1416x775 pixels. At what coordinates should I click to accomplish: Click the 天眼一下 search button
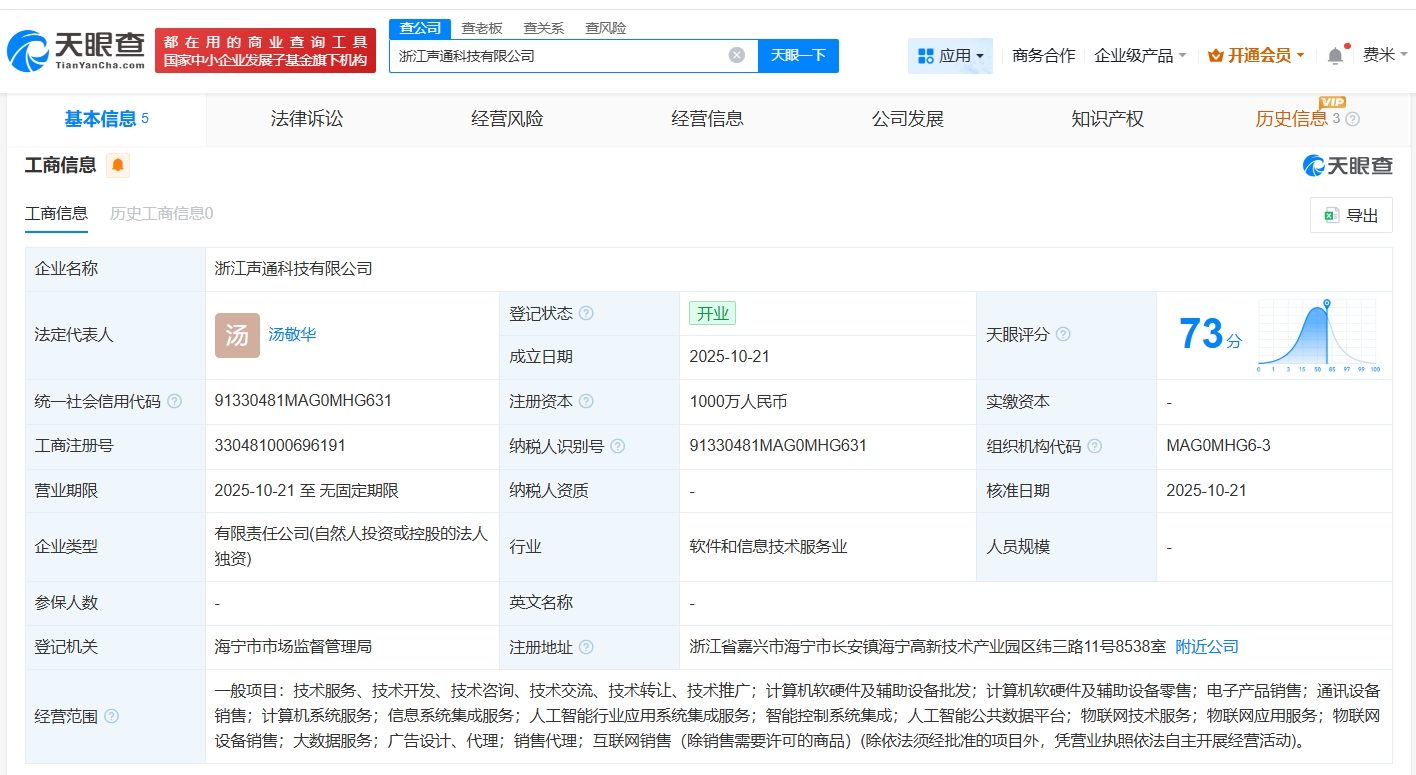click(x=799, y=55)
